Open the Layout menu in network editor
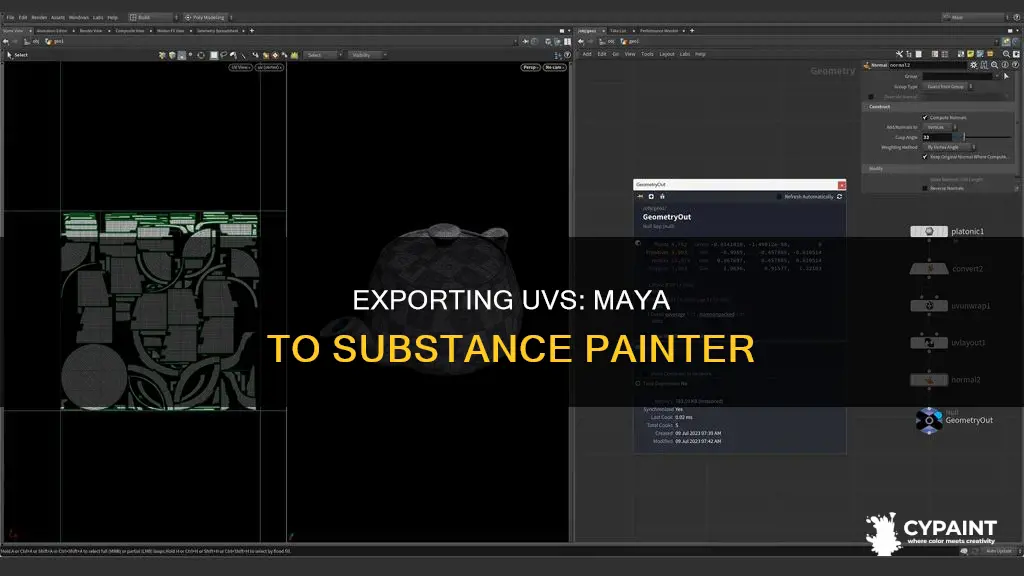Screen dimensions: 1024x576 pos(667,54)
